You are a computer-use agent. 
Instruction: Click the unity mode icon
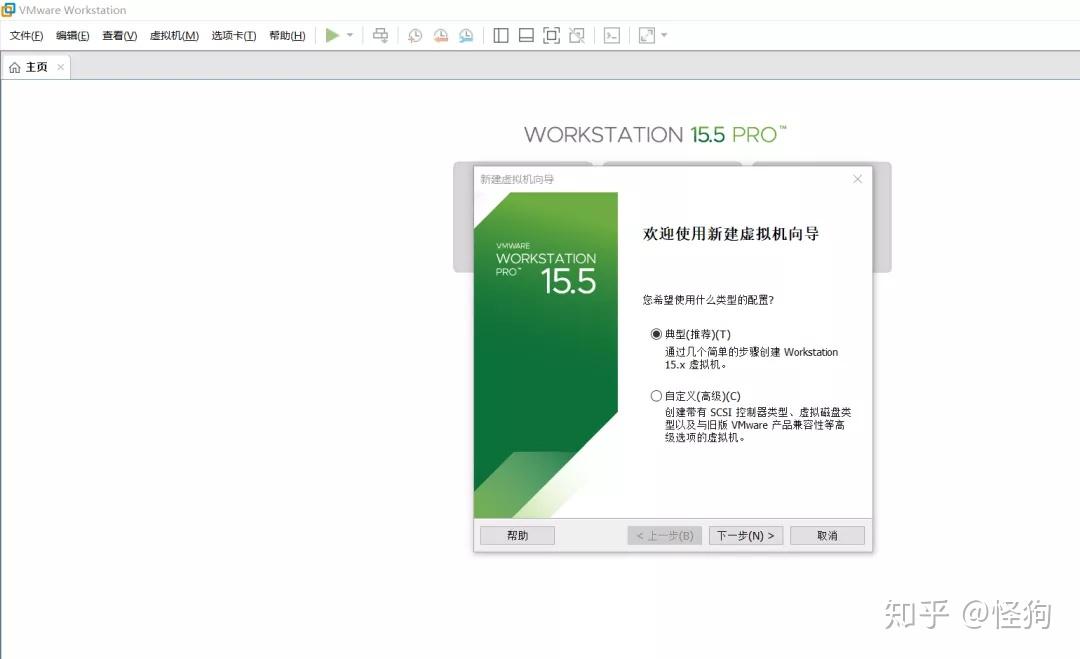click(x=577, y=36)
